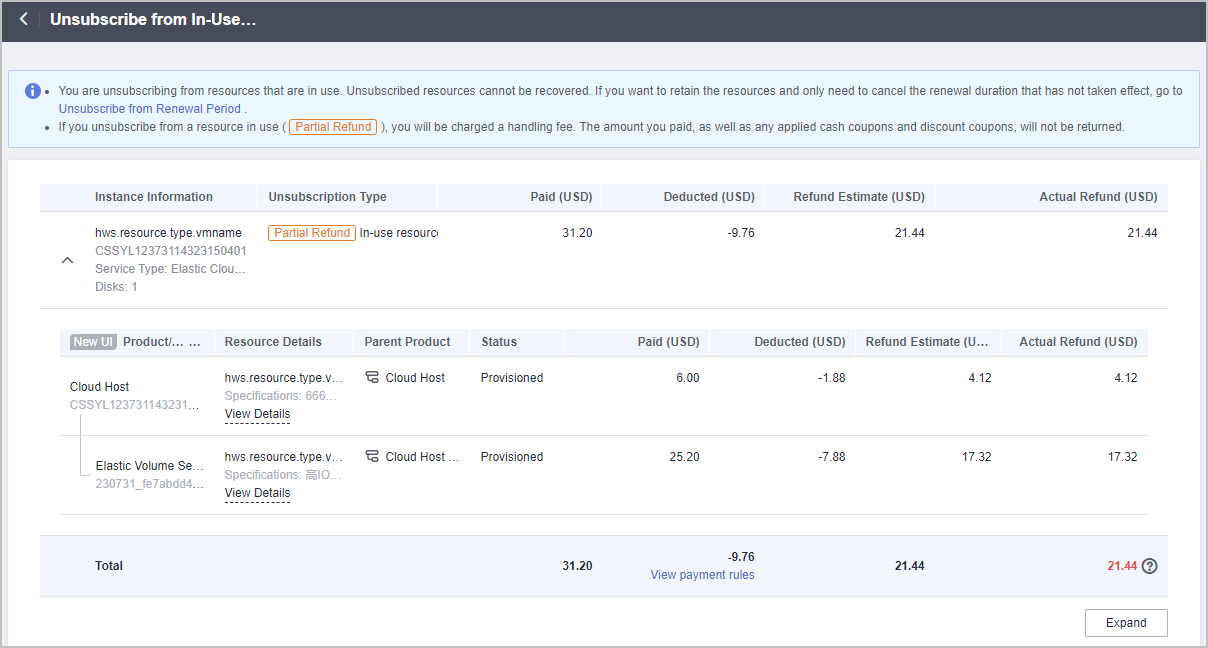View Details for Elastic Volume Service resource

(257, 493)
